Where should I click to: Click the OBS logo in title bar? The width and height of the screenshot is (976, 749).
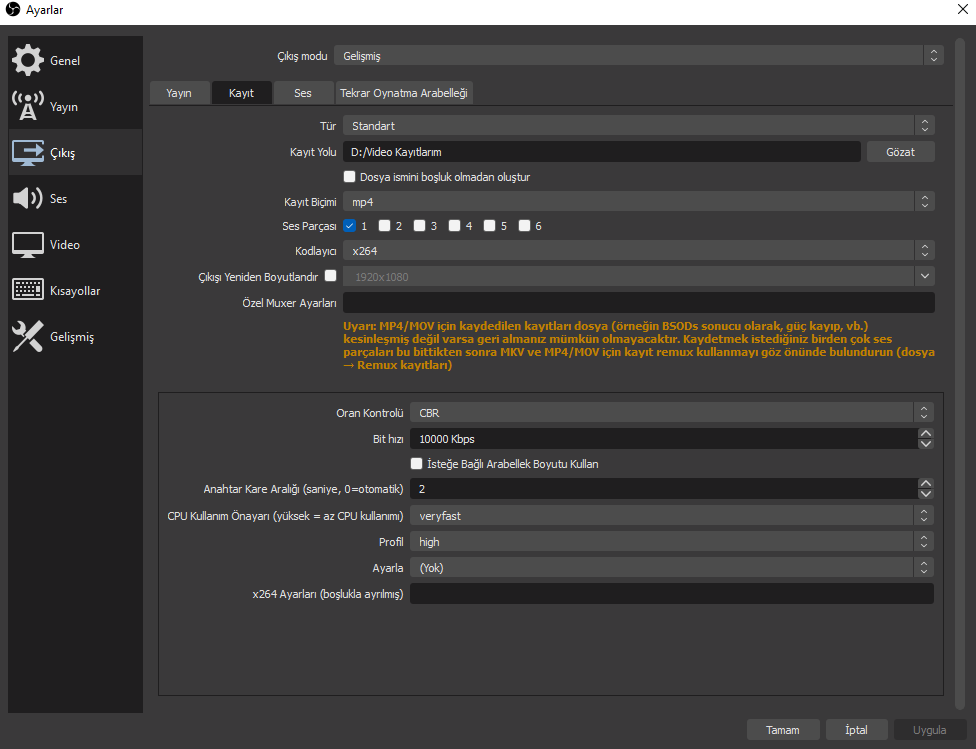(x=12, y=9)
